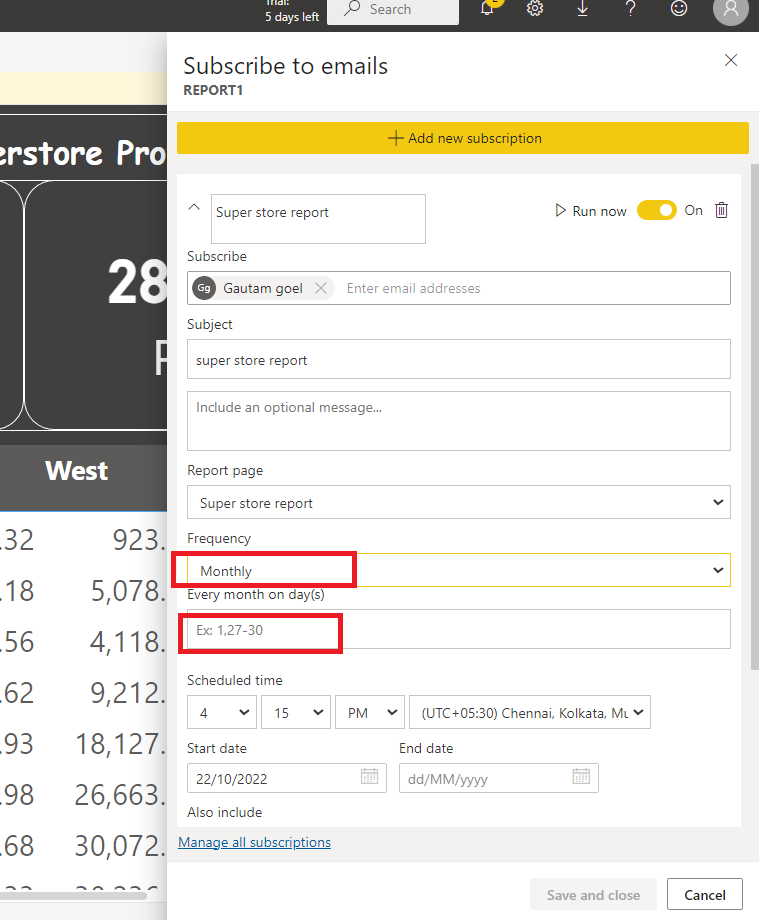This screenshot has height=920, width=759.
Task: Toggle the subscription On switch
Action: [x=656, y=210]
